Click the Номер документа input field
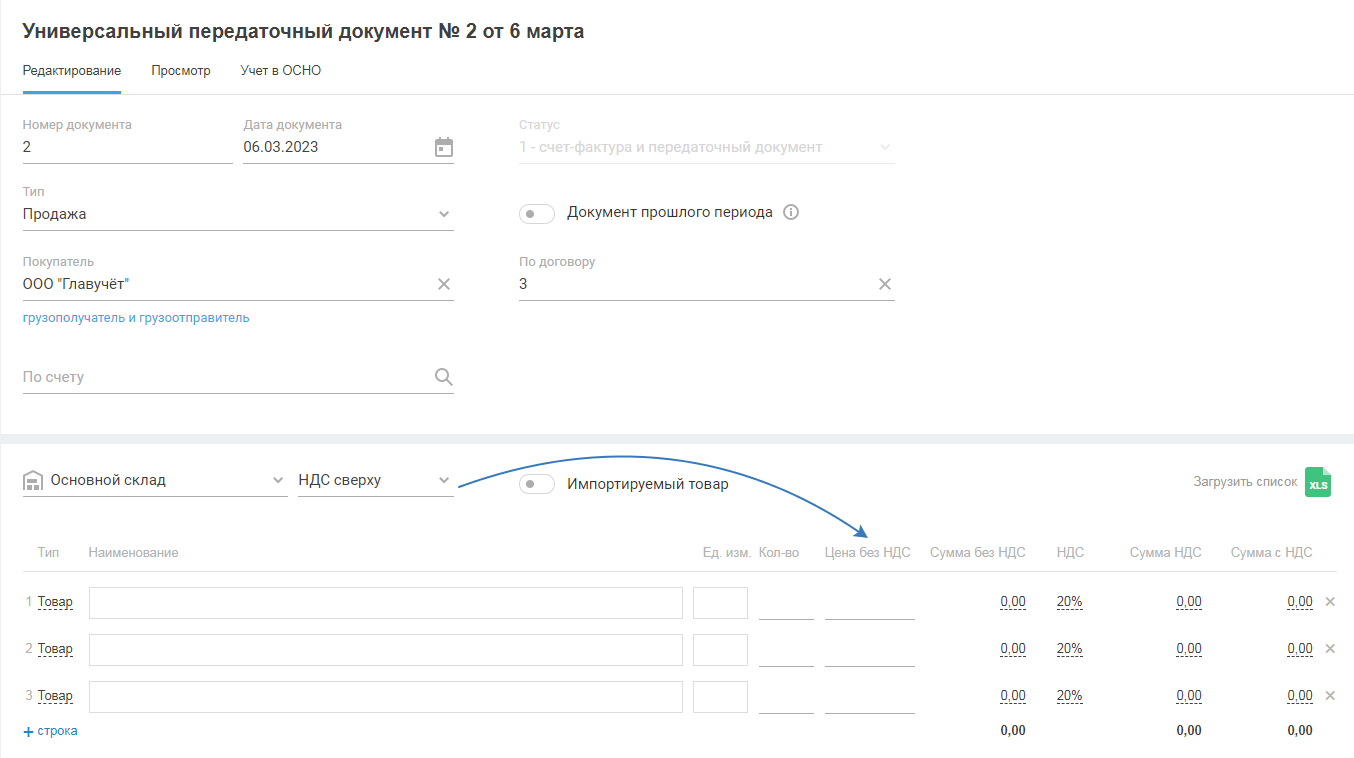 coord(127,147)
